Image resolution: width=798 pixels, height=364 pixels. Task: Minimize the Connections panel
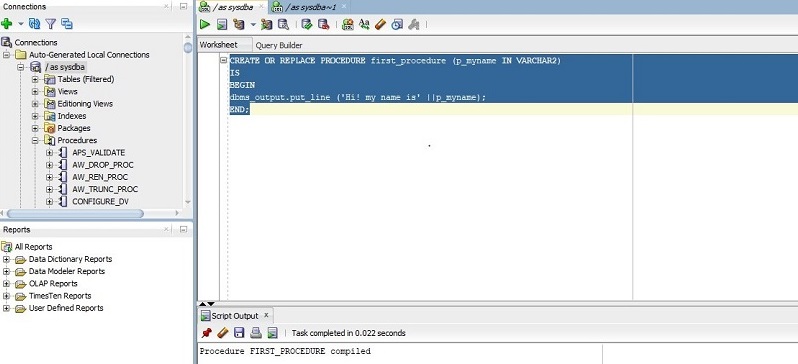click(x=183, y=7)
